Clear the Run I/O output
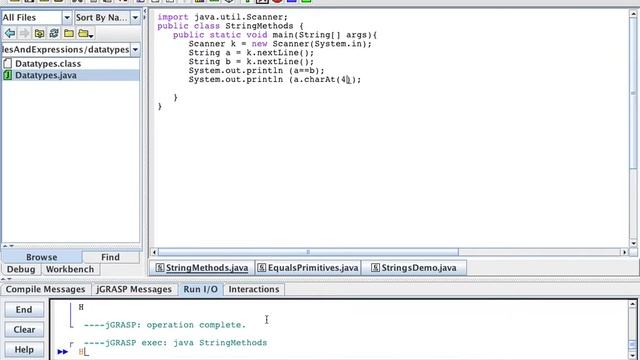Image resolution: width=640 pixels, height=360 pixels. point(24,329)
